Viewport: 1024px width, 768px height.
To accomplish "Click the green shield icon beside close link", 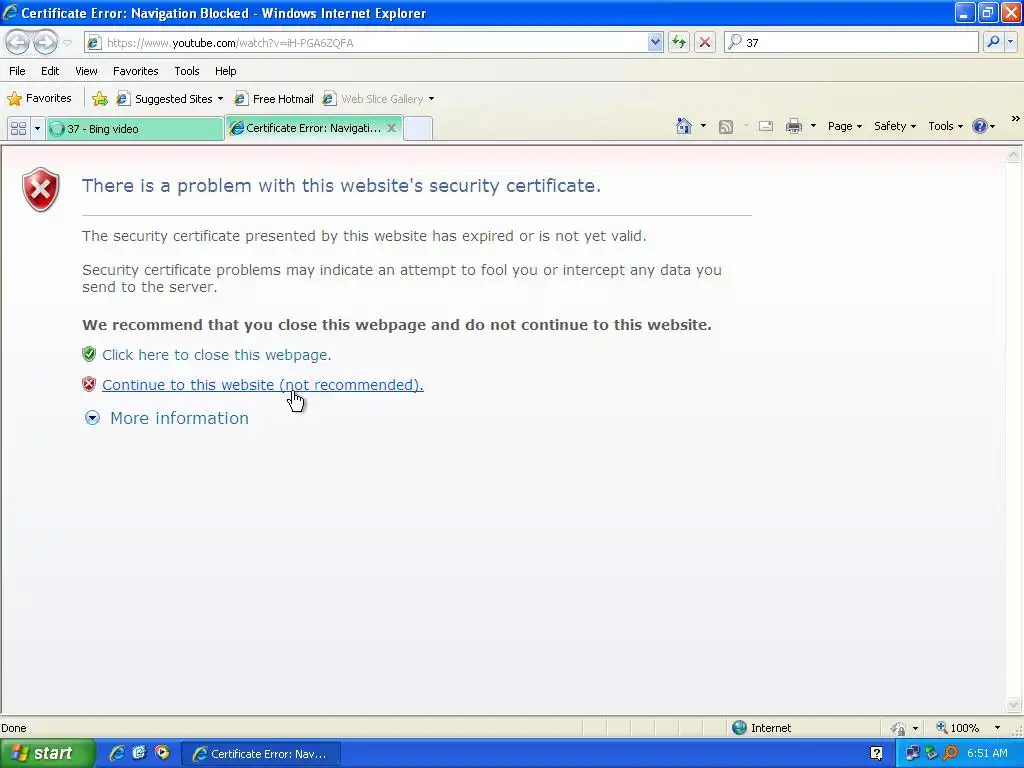I will pyautogui.click(x=89, y=354).
